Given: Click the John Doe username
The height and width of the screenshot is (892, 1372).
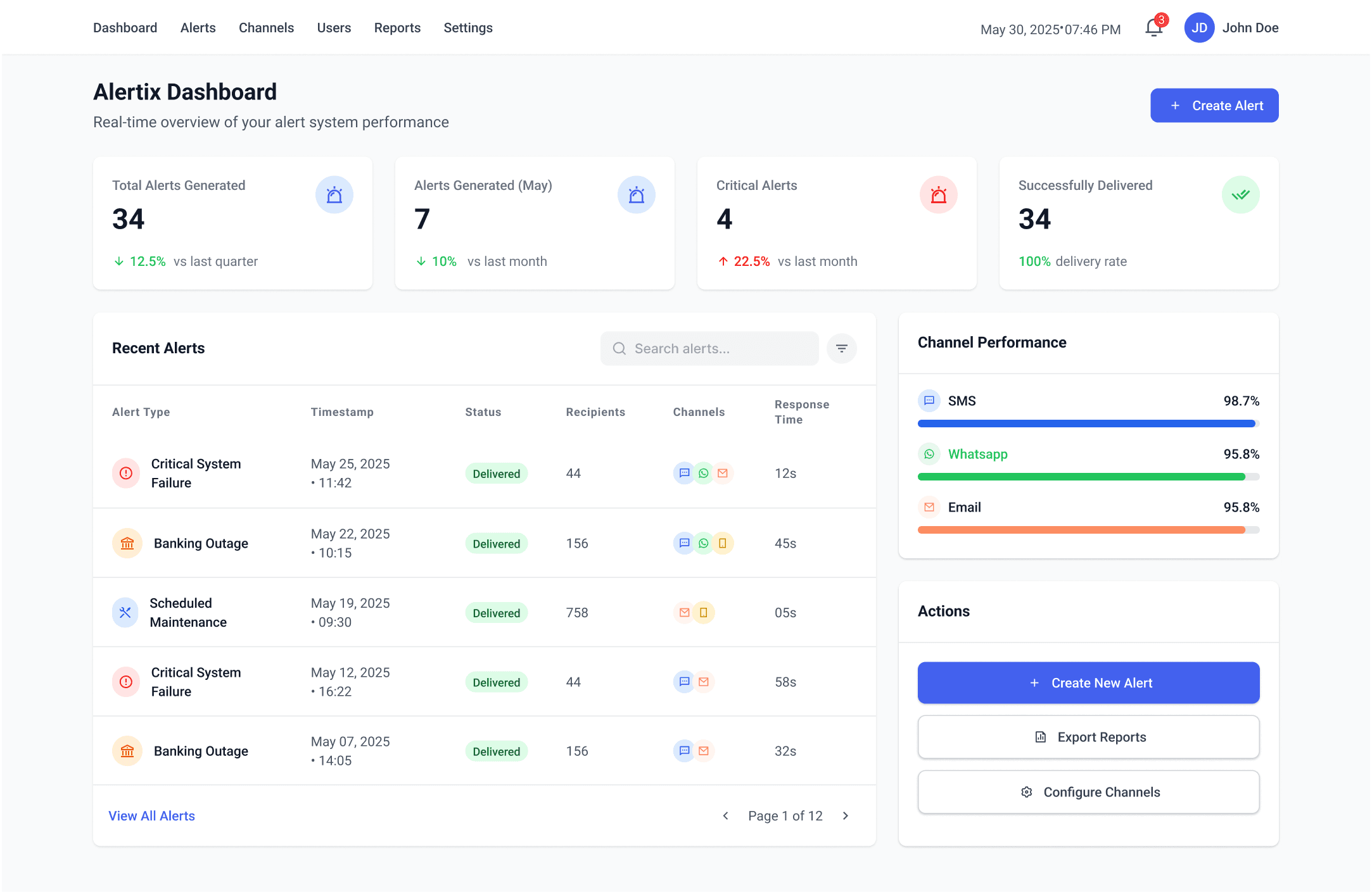Looking at the screenshot, I should [1250, 28].
